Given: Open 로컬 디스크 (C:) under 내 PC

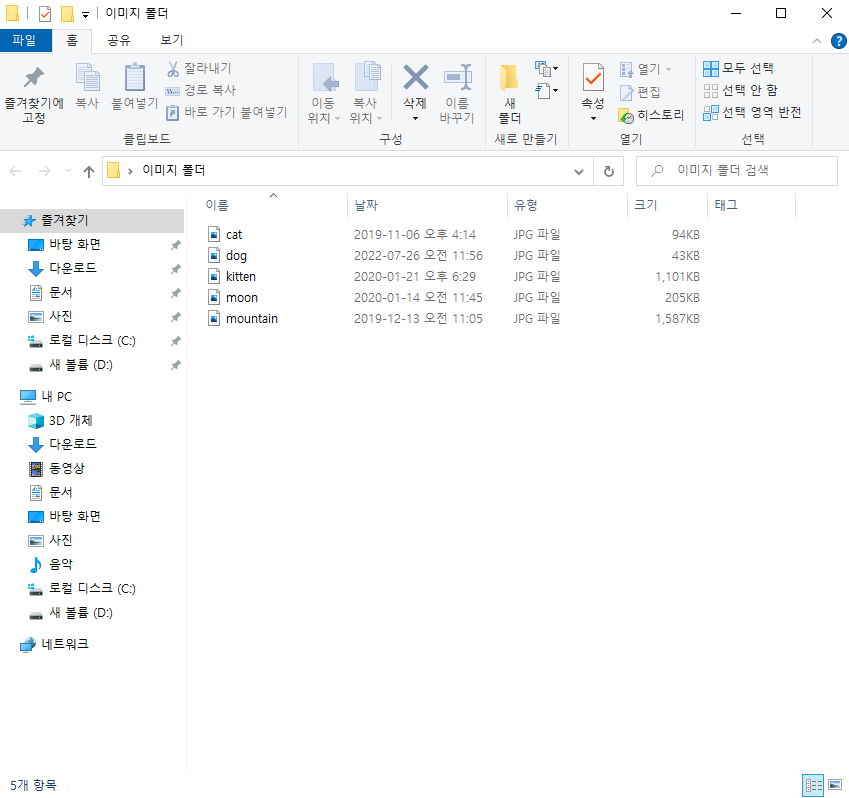Looking at the screenshot, I should point(92,588).
